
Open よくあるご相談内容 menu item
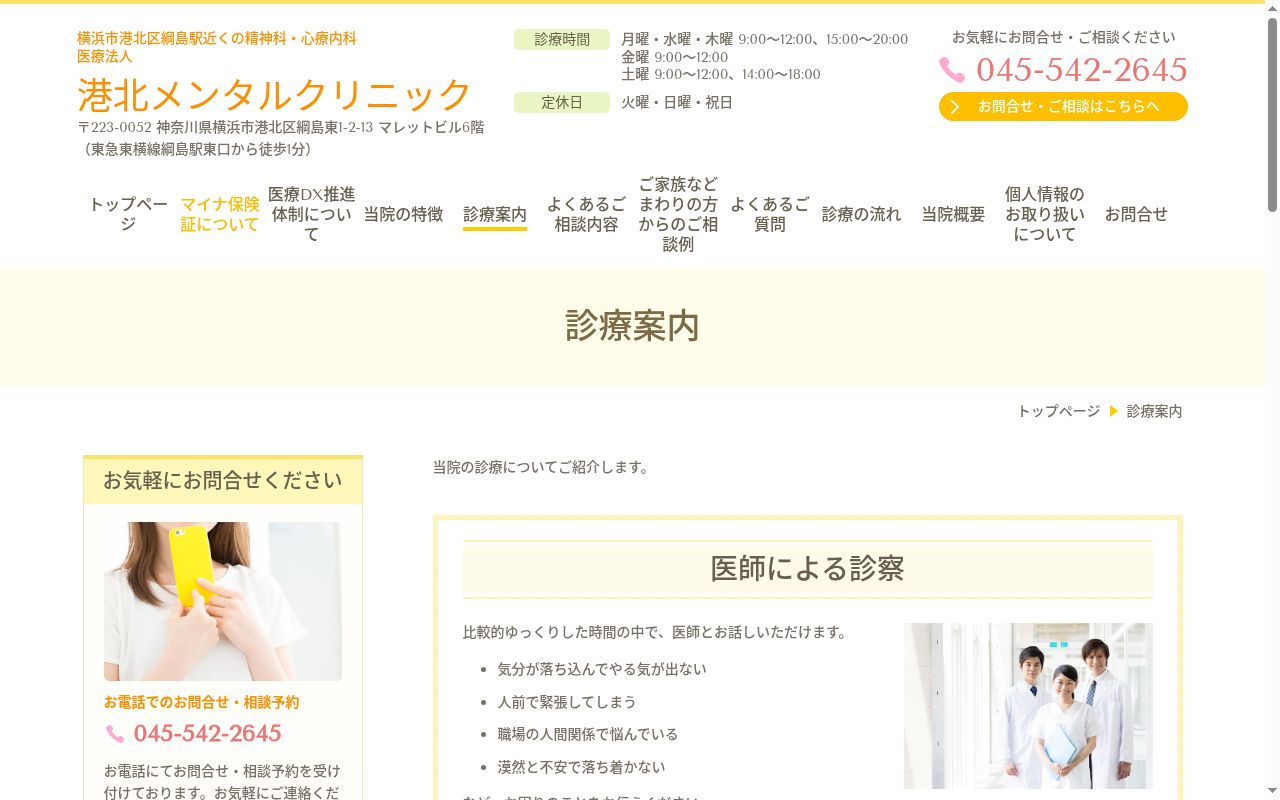(x=586, y=214)
